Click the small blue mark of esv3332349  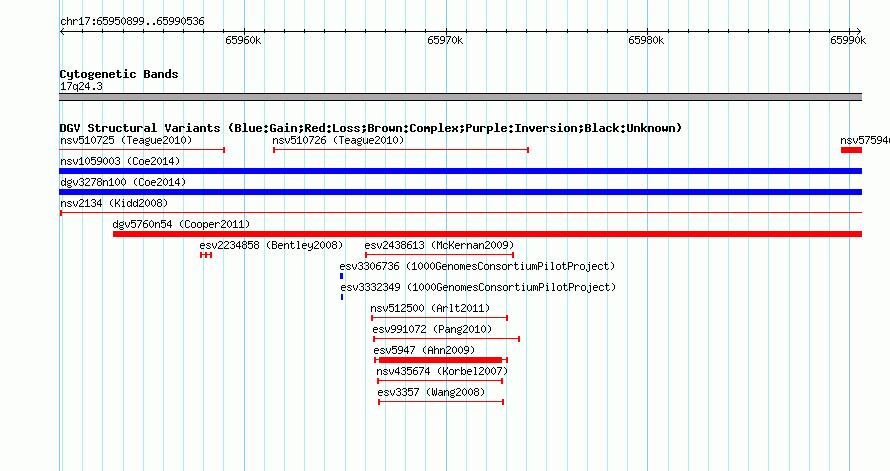click(x=342, y=297)
